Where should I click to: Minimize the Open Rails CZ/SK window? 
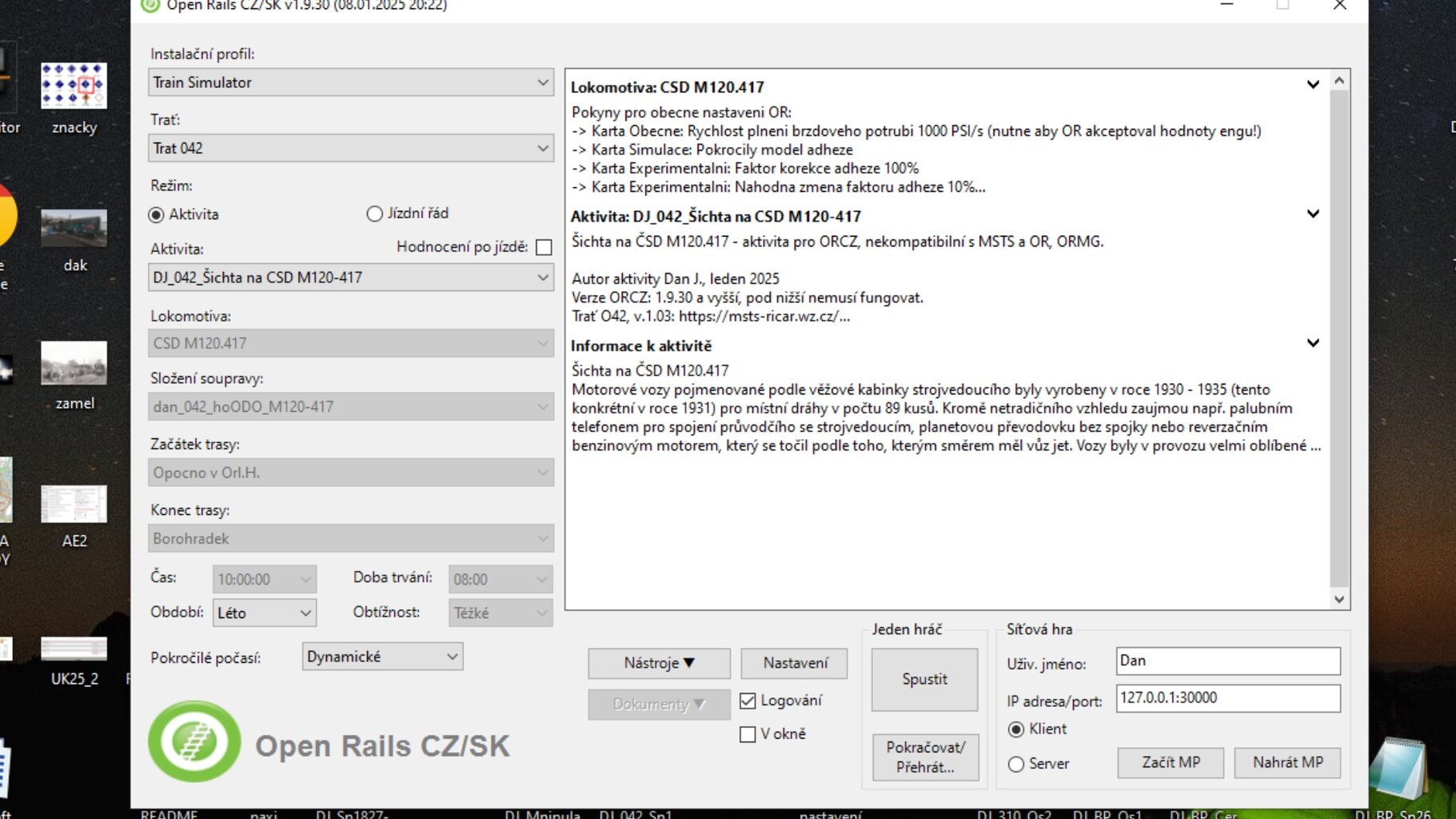[x=1227, y=6]
